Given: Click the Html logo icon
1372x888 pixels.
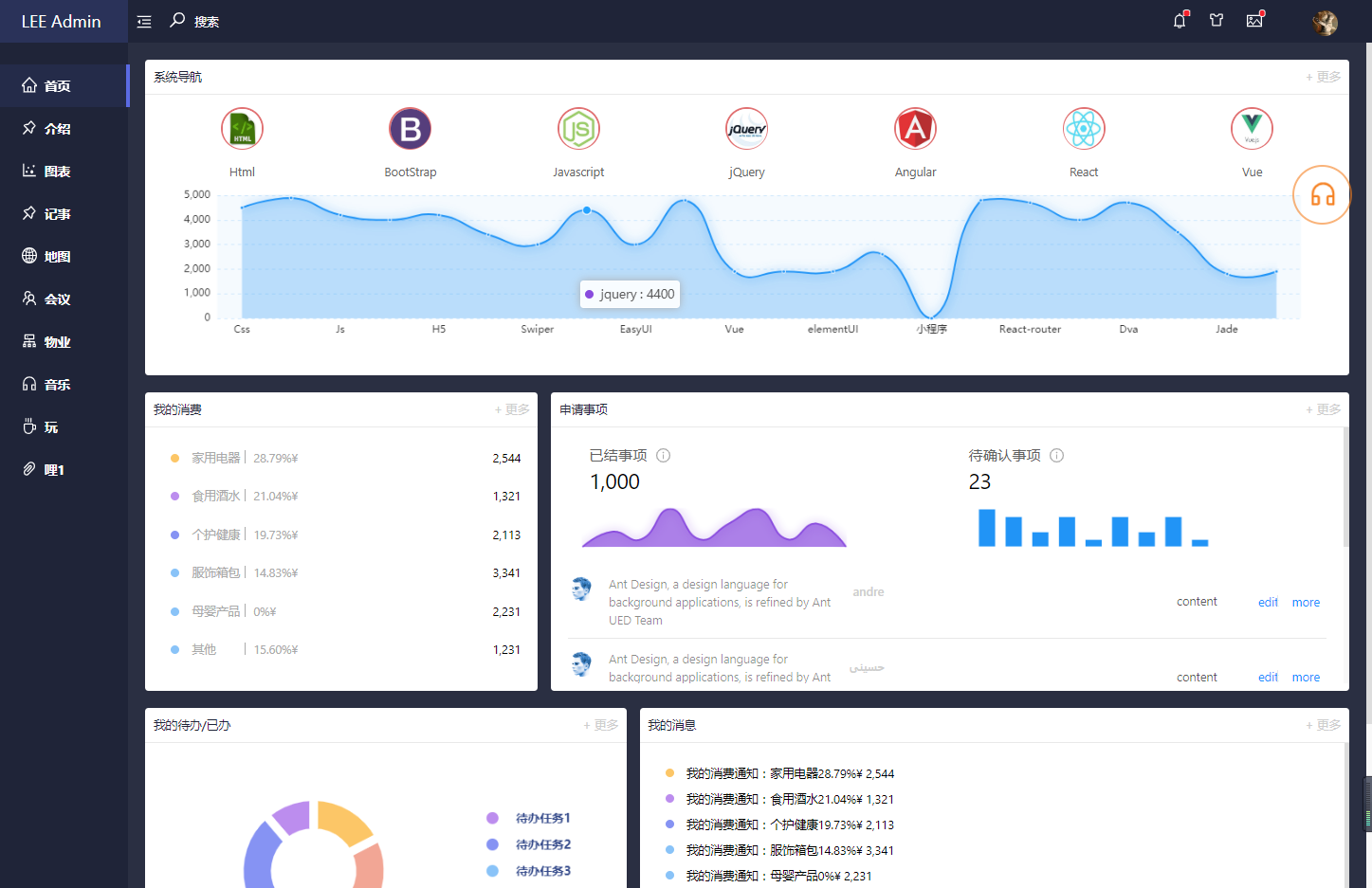Looking at the screenshot, I should pos(242,129).
